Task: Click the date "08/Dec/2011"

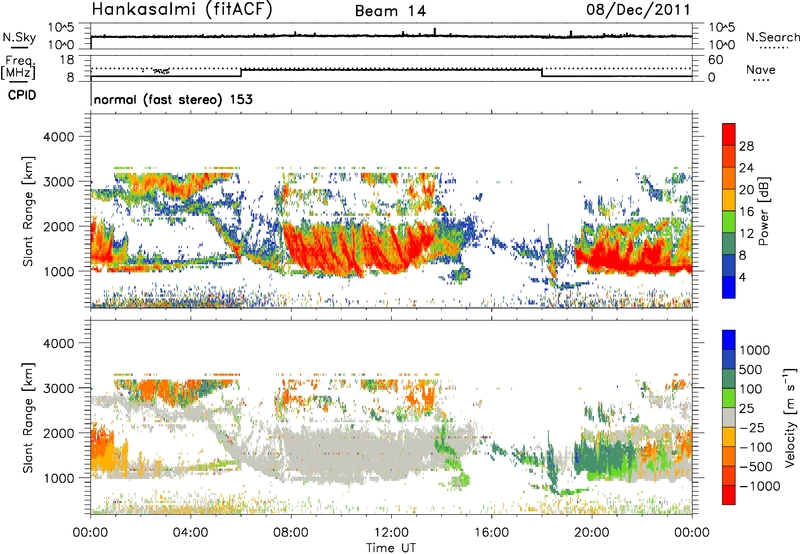Action: coord(638,9)
